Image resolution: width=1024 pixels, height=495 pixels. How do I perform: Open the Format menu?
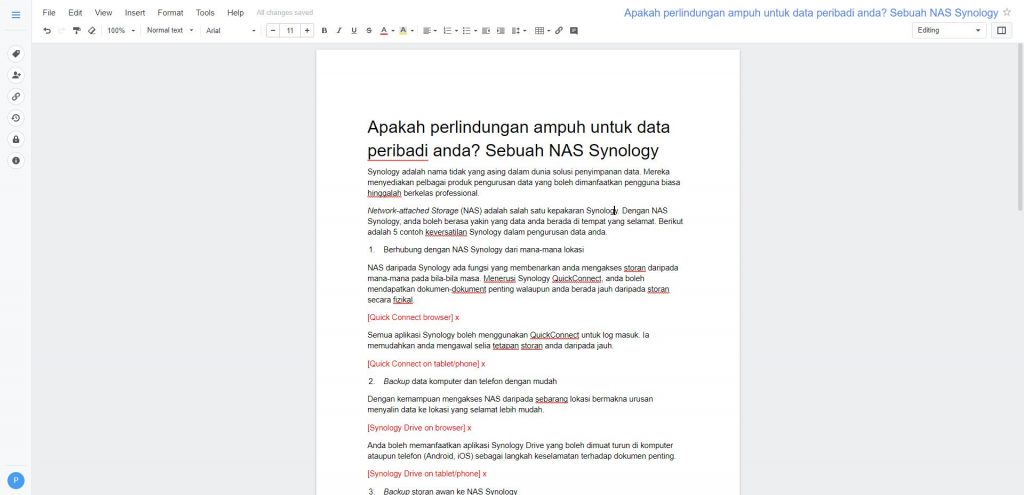point(170,12)
